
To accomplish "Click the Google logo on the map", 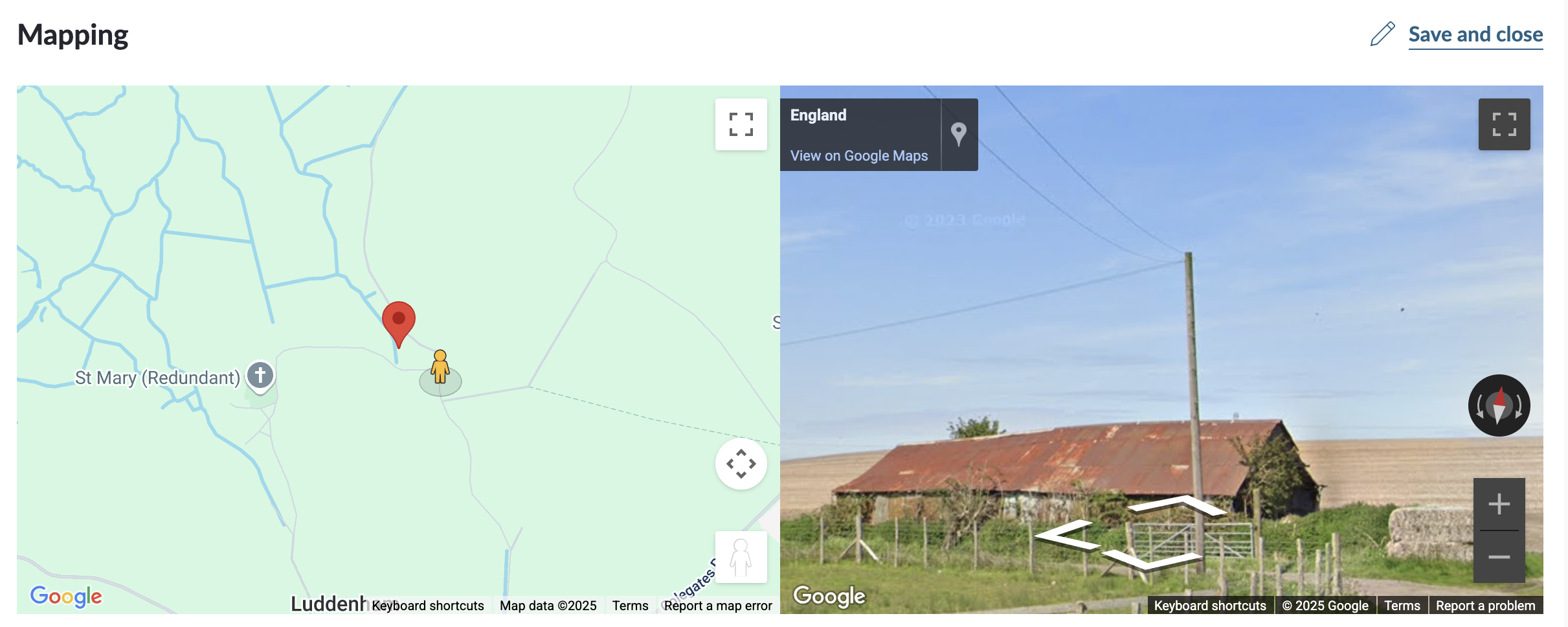I will point(66,597).
